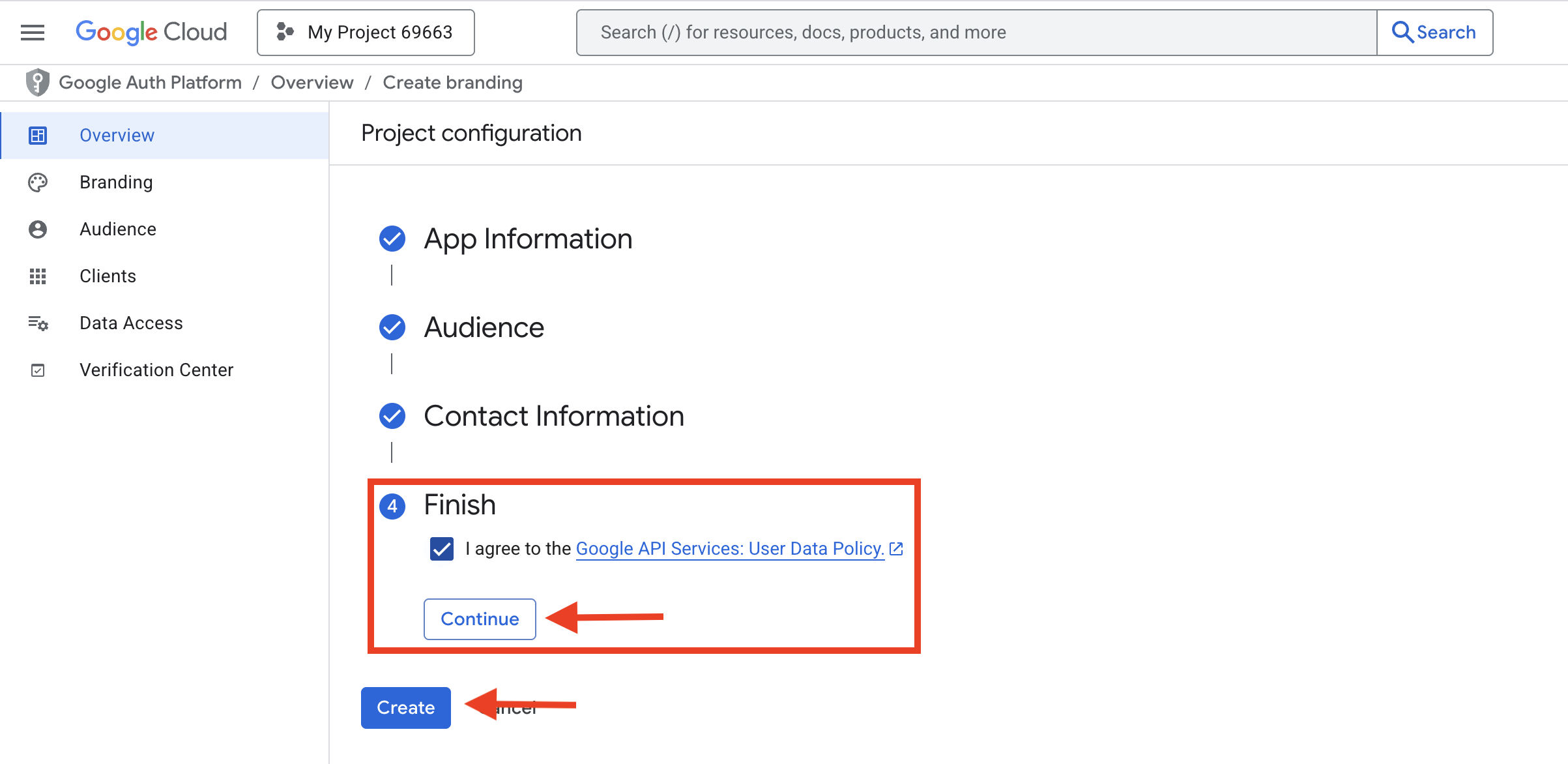Click the Clients grid icon
Viewport: 1568px width, 764px height.
38,276
